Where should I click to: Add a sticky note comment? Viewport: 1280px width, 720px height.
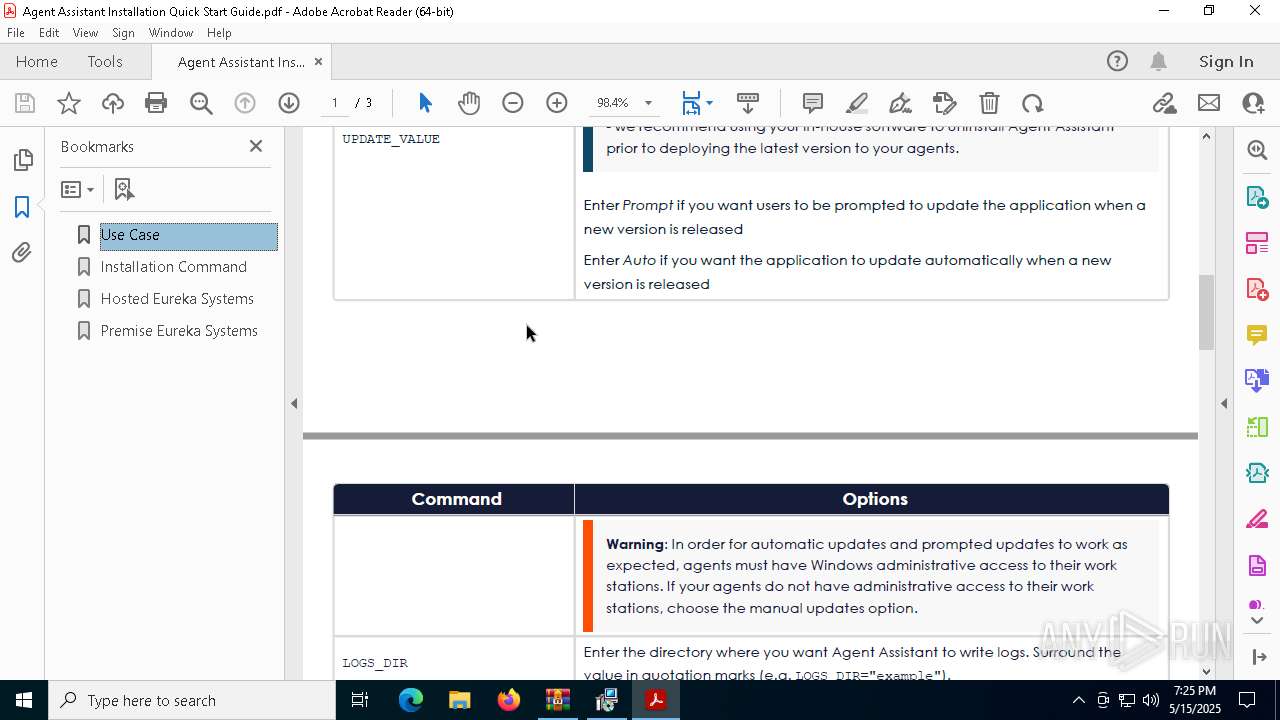[813, 103]
